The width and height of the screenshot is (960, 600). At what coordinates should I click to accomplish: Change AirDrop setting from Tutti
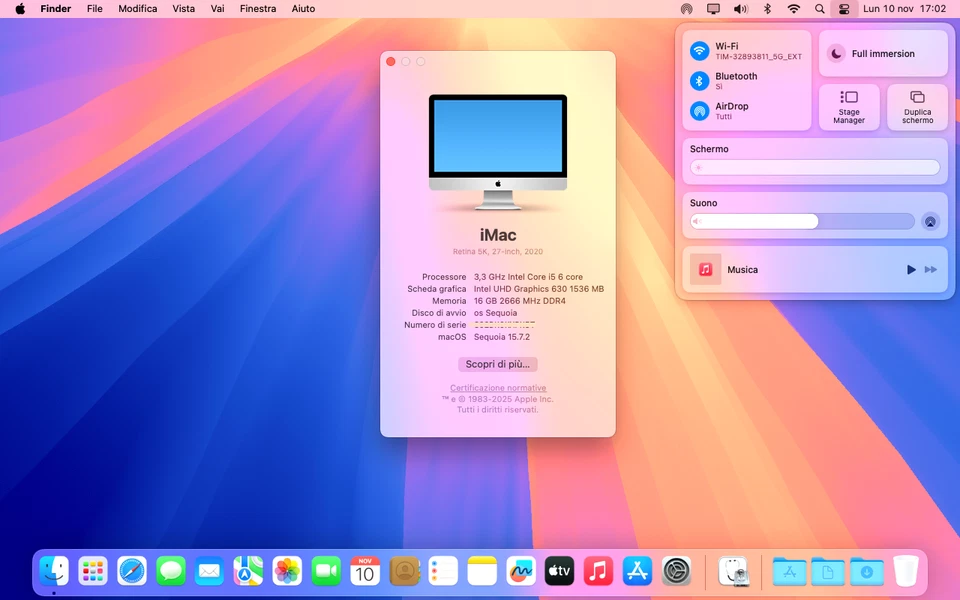pos(698,111)
